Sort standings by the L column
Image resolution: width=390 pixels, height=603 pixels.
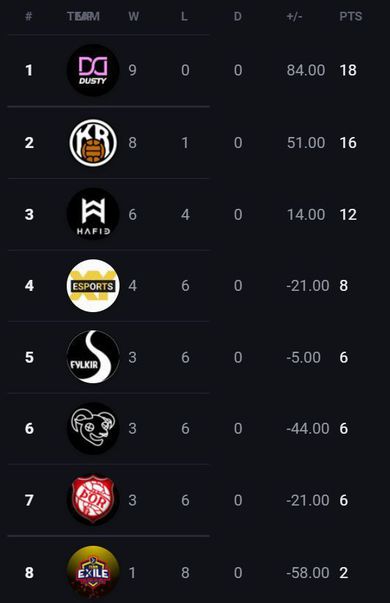point(184,17)
